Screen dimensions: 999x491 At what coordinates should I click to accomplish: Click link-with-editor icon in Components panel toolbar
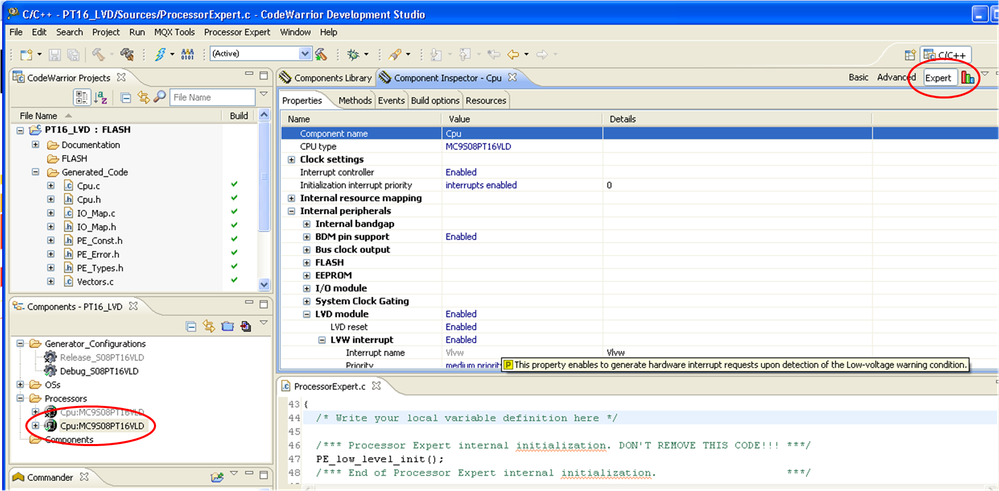pos(209,325)
